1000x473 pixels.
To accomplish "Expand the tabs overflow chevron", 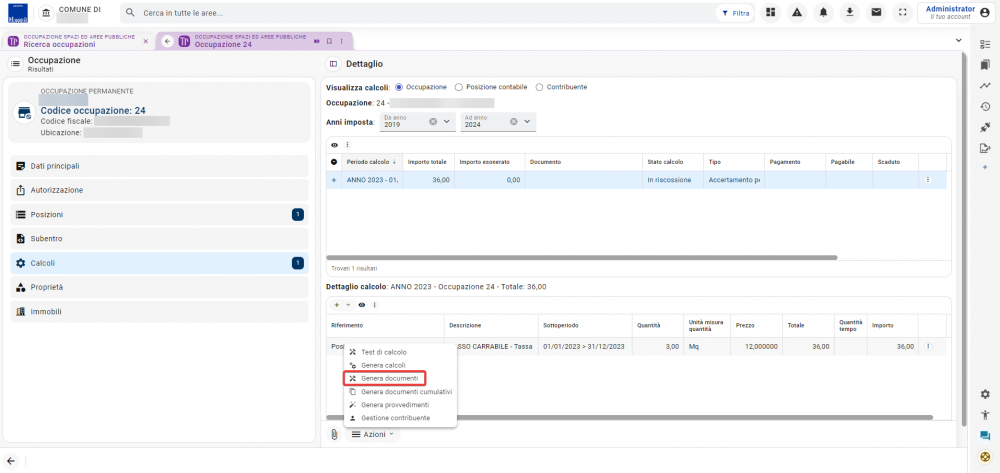I will [x=958, y=41].
